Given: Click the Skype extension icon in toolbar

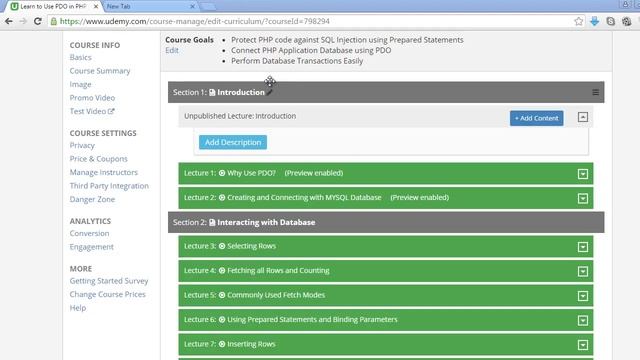Looking at the screenshot, I should coord(611,21).
